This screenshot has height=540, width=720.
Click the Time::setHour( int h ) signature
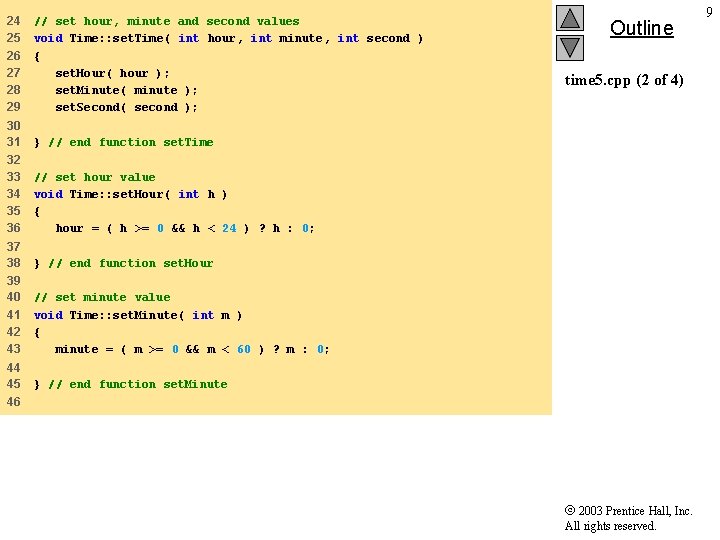(x=130, y=194)
